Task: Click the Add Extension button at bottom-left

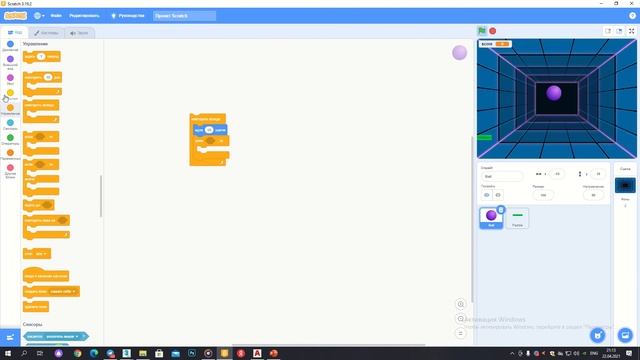Action: (10, 337)
